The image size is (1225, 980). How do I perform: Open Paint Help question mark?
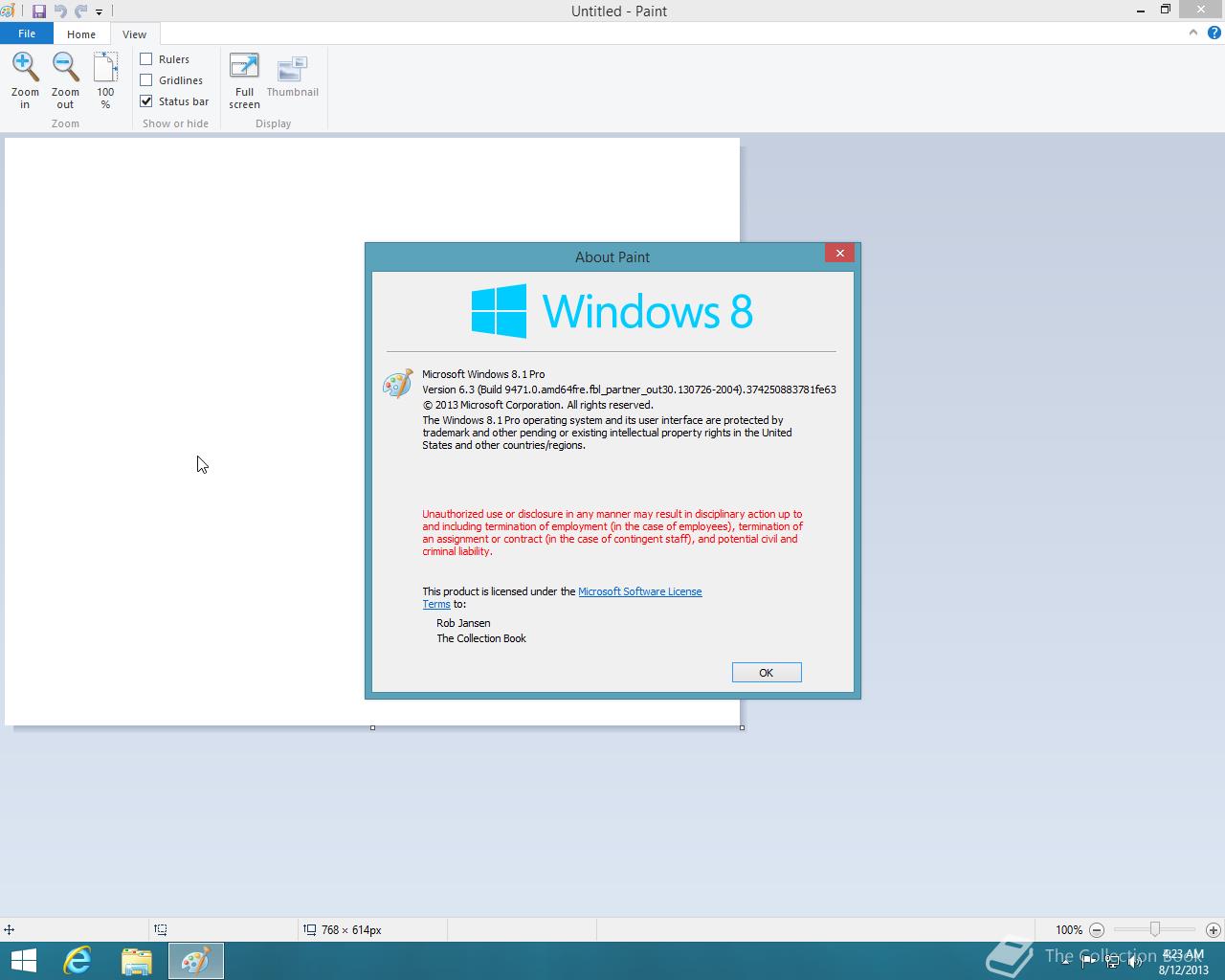click(1214, 33)
